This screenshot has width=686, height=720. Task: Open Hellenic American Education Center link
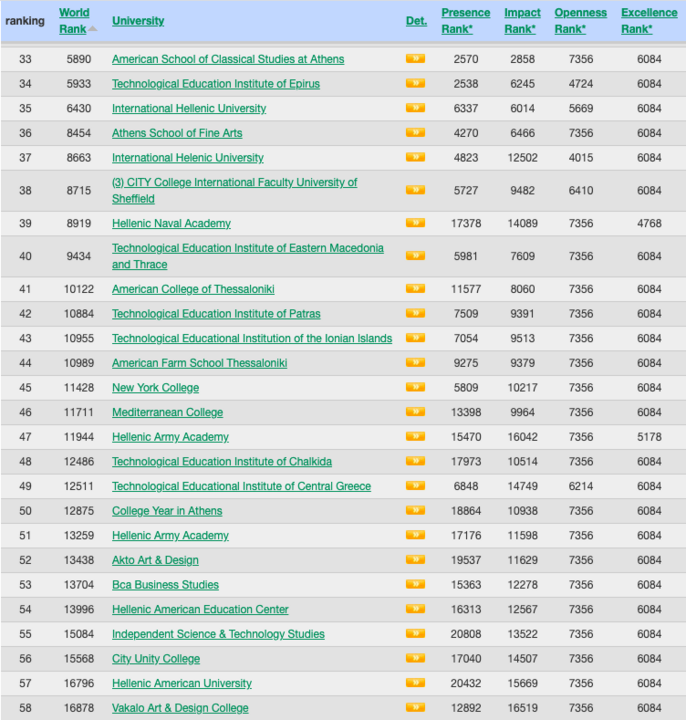pyautogui.click(x=200, y=610)
